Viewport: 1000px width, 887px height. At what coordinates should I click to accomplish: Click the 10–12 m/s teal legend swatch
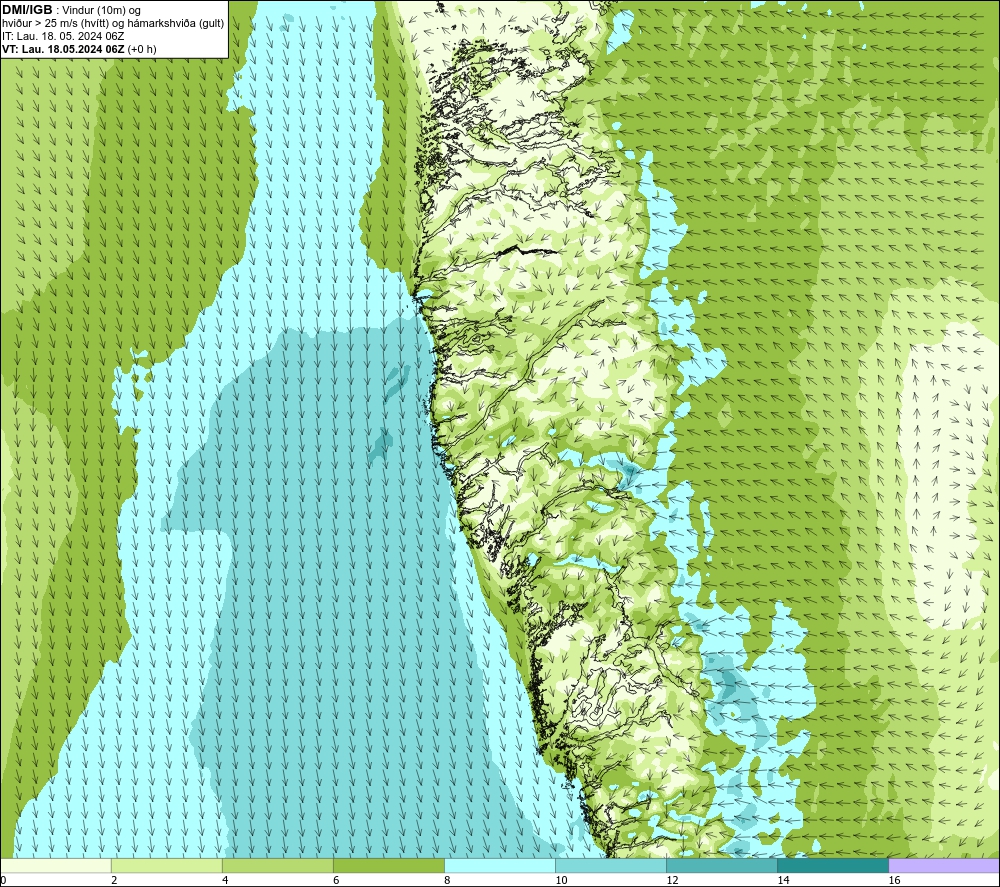[x=611, y=866]
